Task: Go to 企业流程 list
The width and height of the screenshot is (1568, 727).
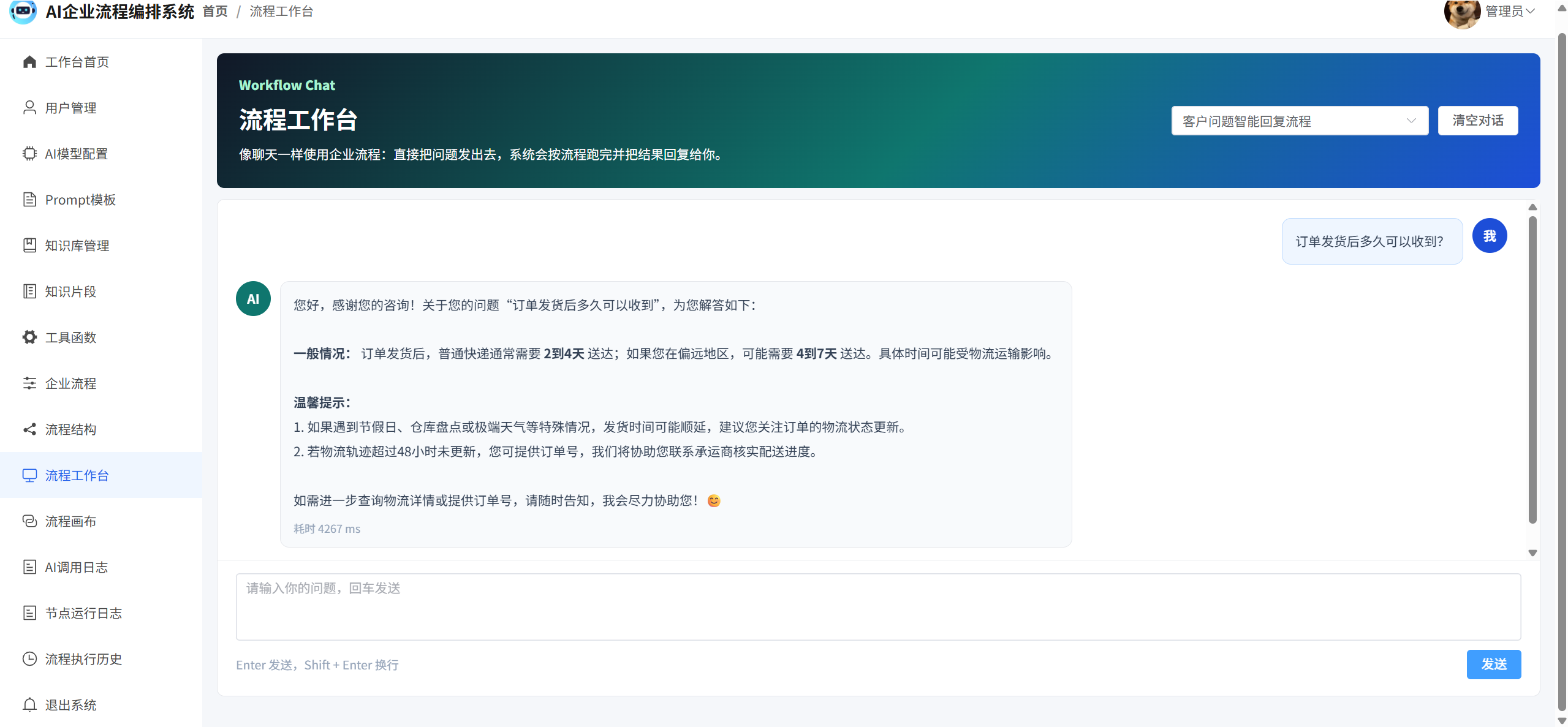Action: pyautogui.click(x=101, y=383)
